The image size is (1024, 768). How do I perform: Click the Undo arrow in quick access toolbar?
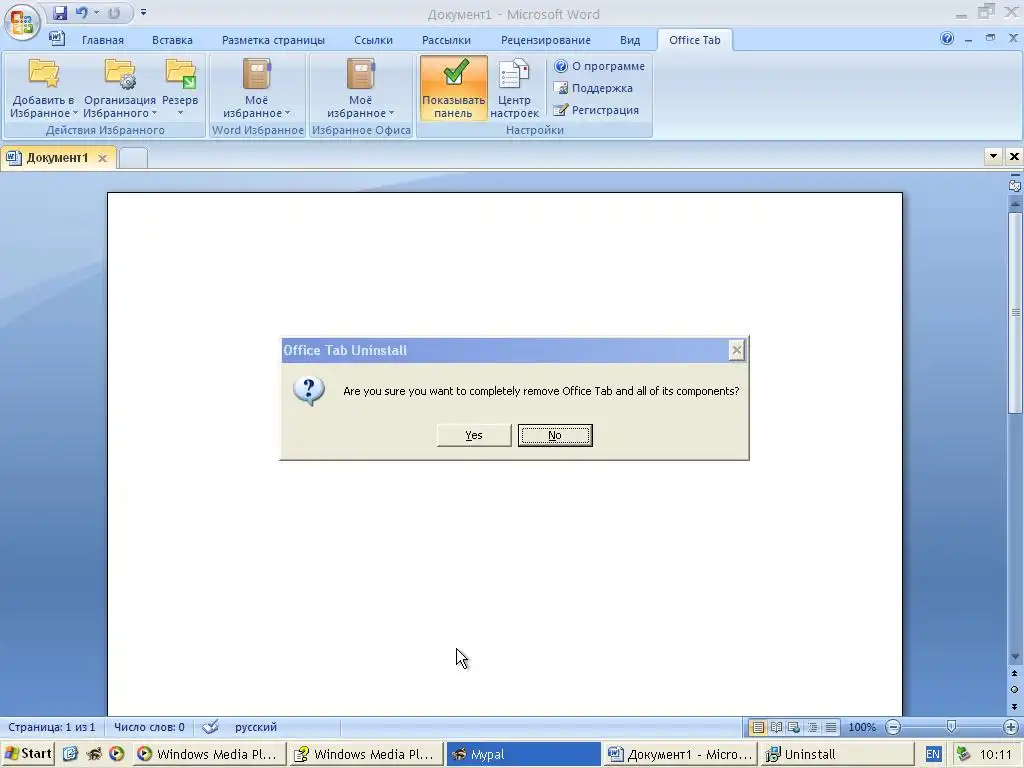(82, 13)
